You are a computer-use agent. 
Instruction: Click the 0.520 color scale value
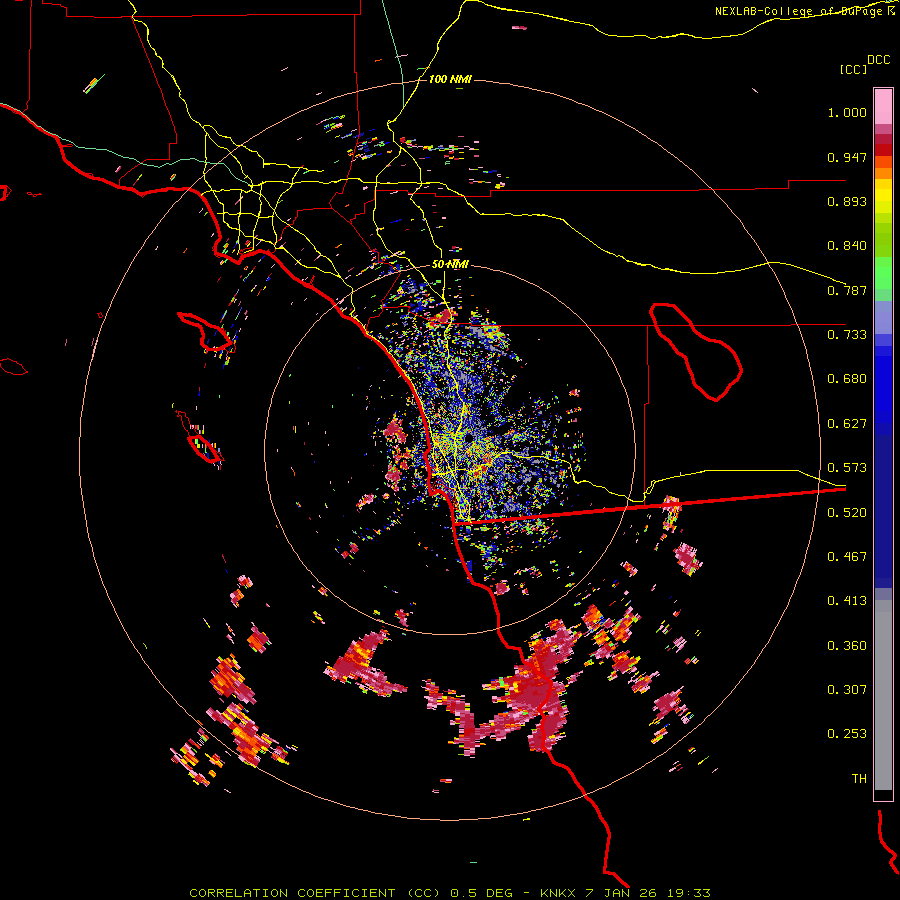[x=847, y=513]
